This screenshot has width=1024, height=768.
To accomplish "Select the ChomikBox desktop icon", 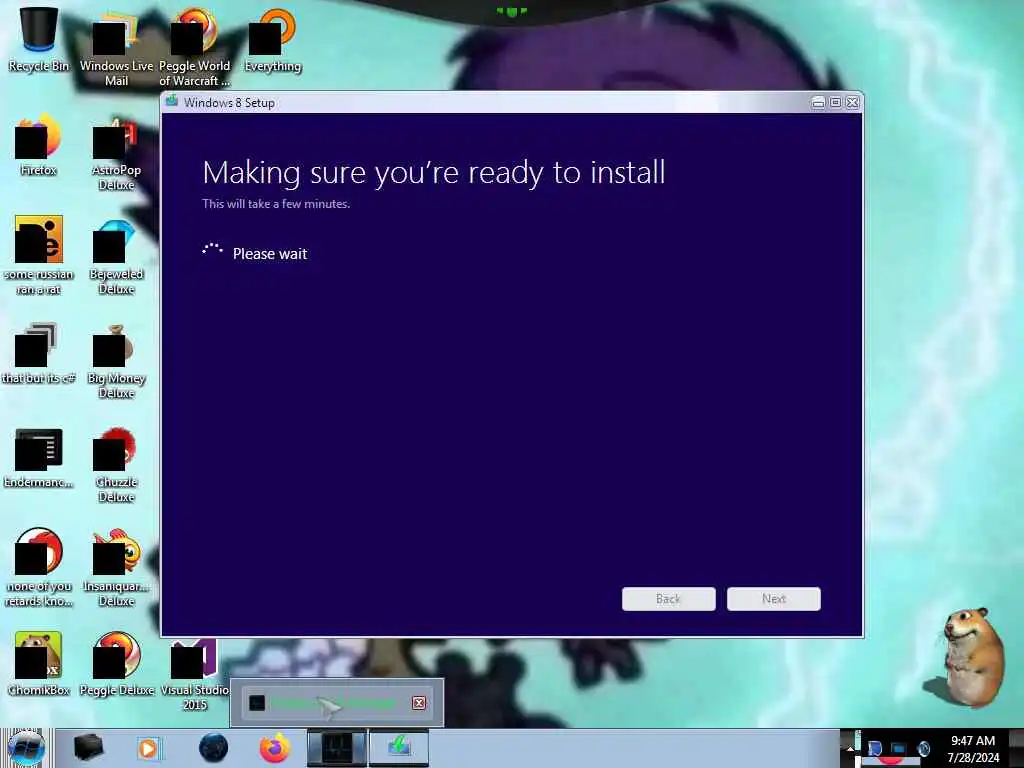I will 39,663.
